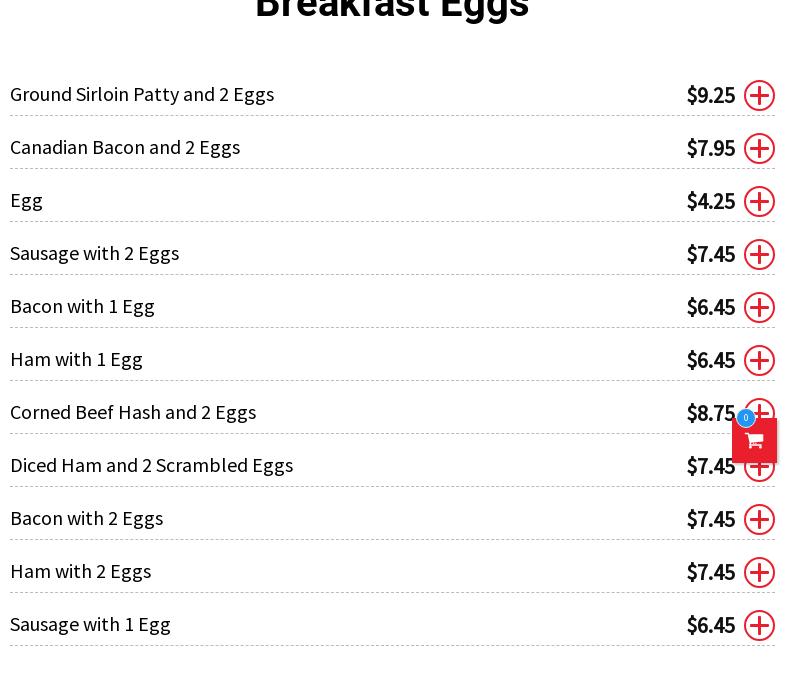This screenshot has width=785, height=685.
Task: Choose the Bacon with 1 Egg menu item
Action: tap(82, 306)
